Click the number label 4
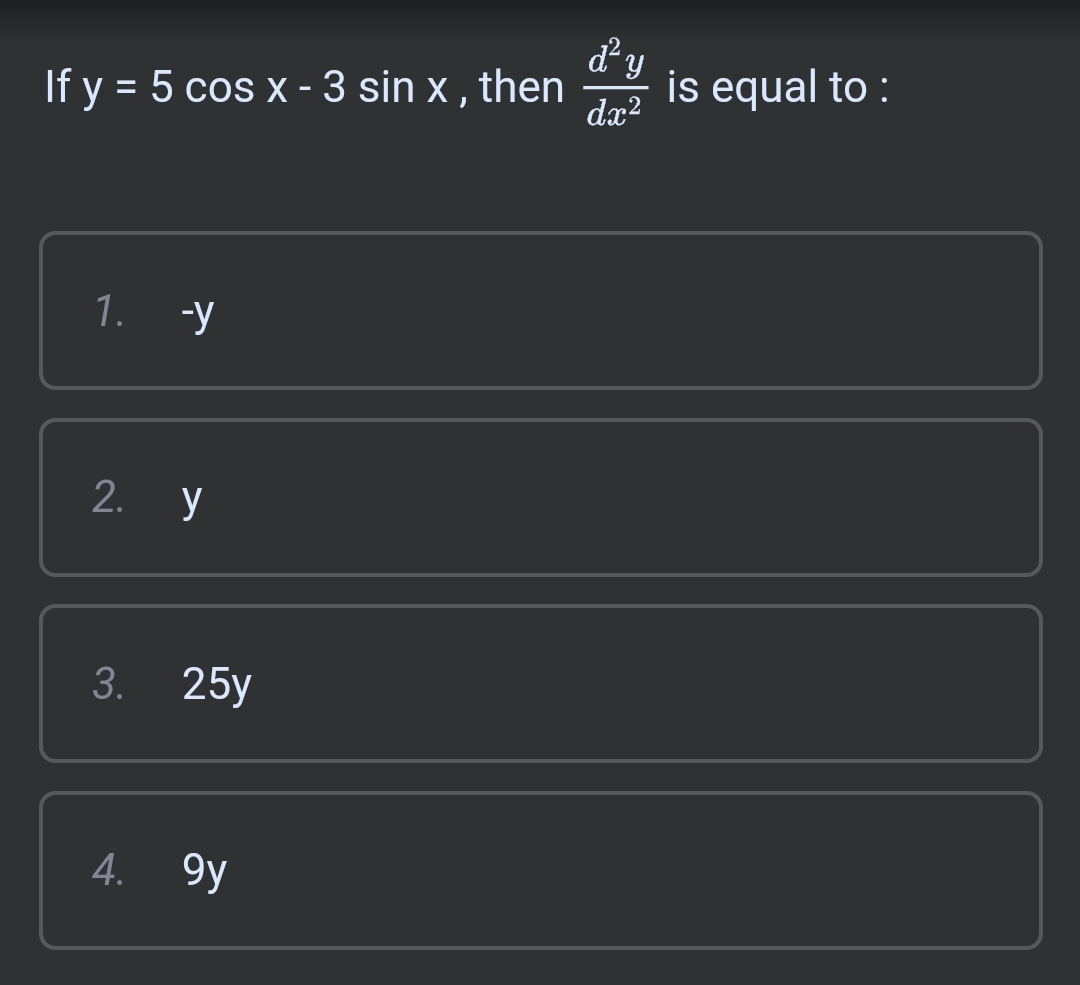The image size is (1080, 985). click(109, 869)
